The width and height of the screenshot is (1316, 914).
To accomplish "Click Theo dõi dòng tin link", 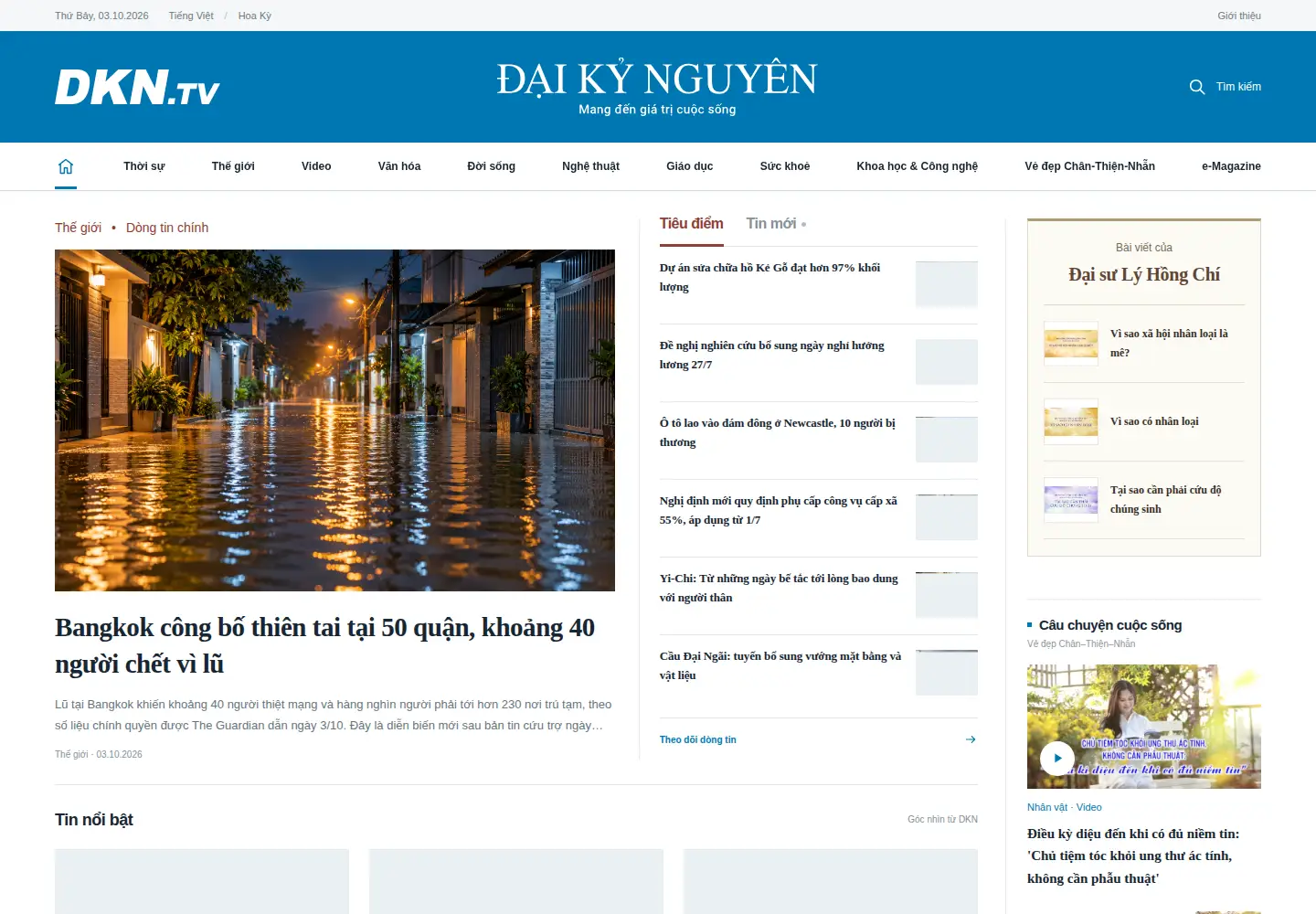I will point(698,739).
